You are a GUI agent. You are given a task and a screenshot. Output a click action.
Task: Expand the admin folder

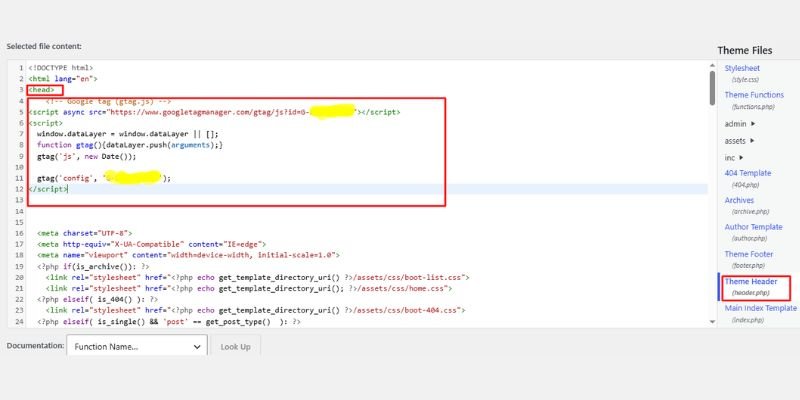tap(740, 124)
